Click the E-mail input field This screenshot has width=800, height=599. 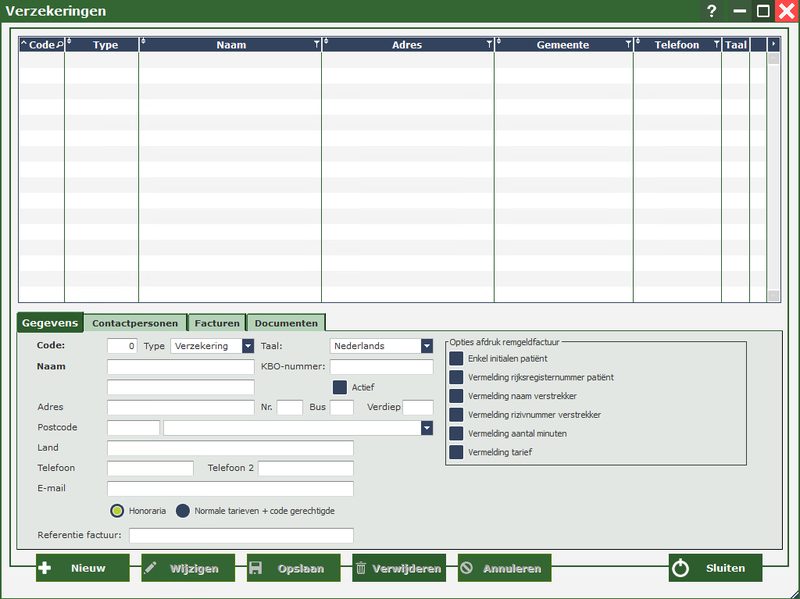[230, 489]
